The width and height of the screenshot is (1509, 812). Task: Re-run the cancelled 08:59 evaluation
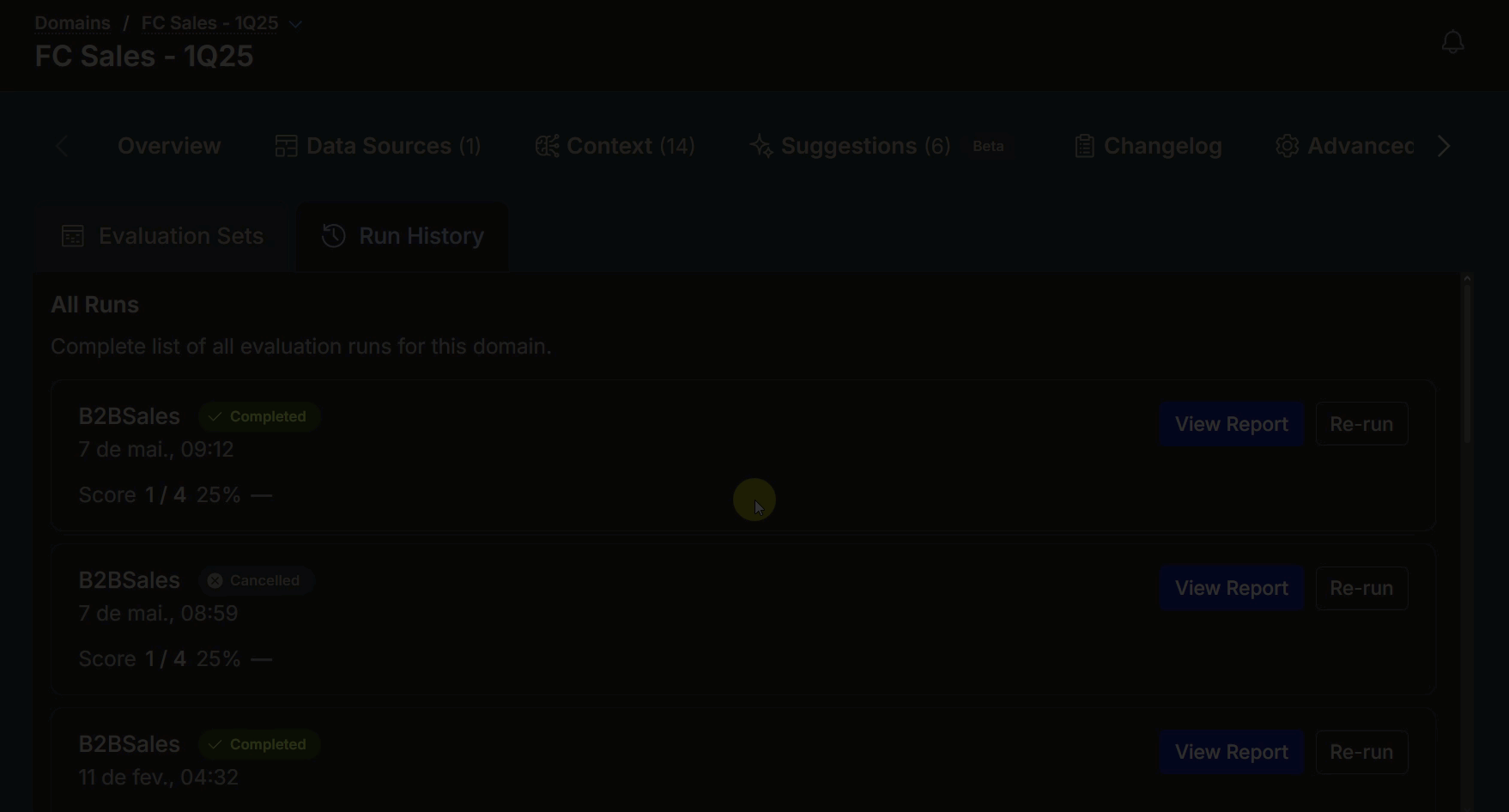[x=1361, y=588]
